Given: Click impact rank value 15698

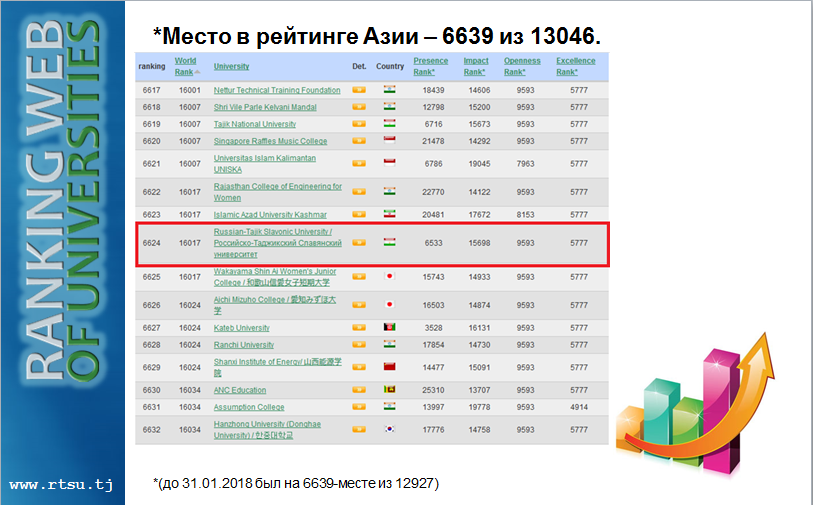Looking at the screenshot, I should [479, 243].
